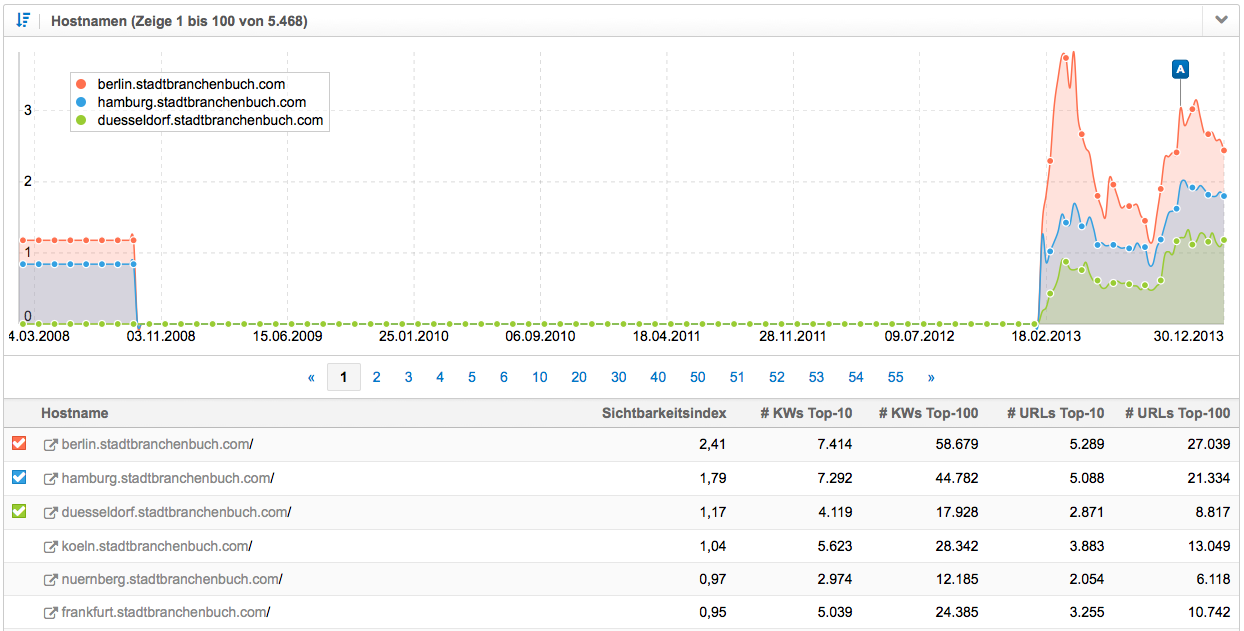Open external link icon for duesseldorf.stadtbranchenbuch.com
1244x631 pixels.
pyautogui.click(x=50, y=513)
